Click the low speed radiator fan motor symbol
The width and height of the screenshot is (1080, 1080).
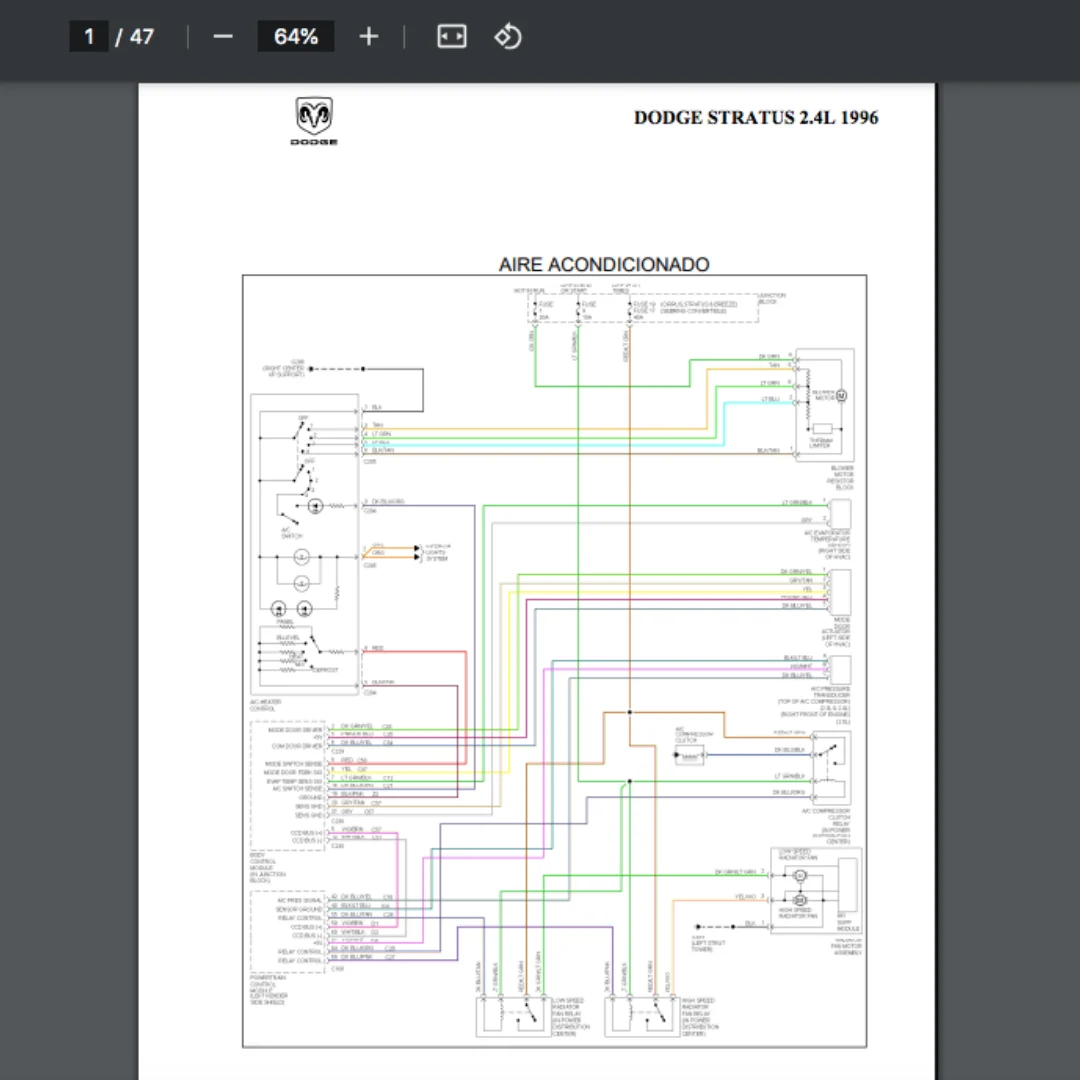pyautogui.click(x=799, y=876)
